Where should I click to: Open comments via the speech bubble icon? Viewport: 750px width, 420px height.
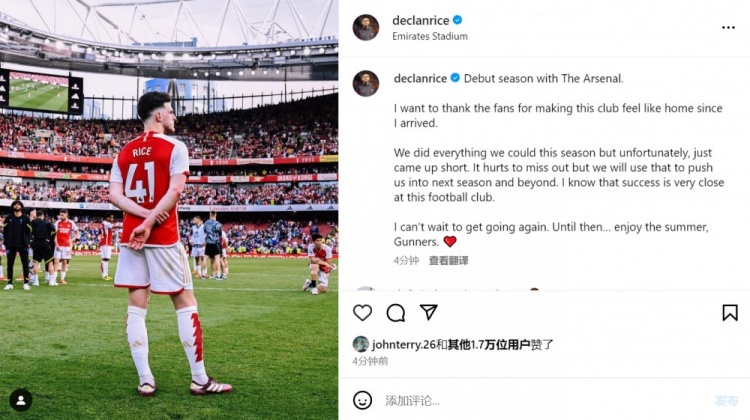click(396, 313)
